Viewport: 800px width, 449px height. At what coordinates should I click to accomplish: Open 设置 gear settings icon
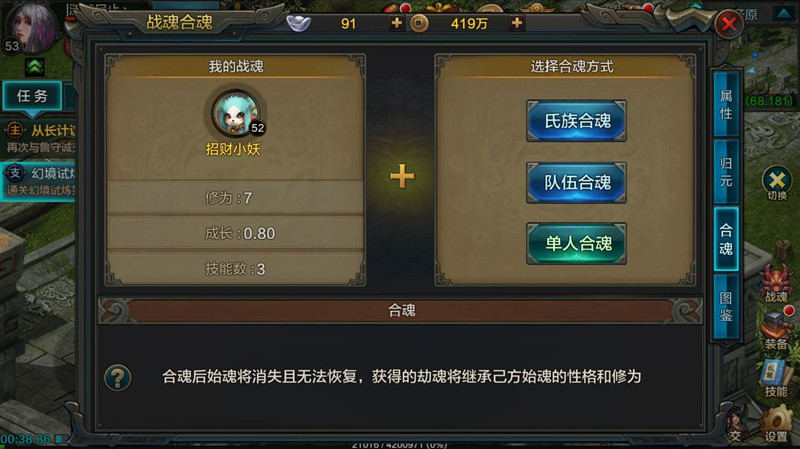click(x=776, y=423)
